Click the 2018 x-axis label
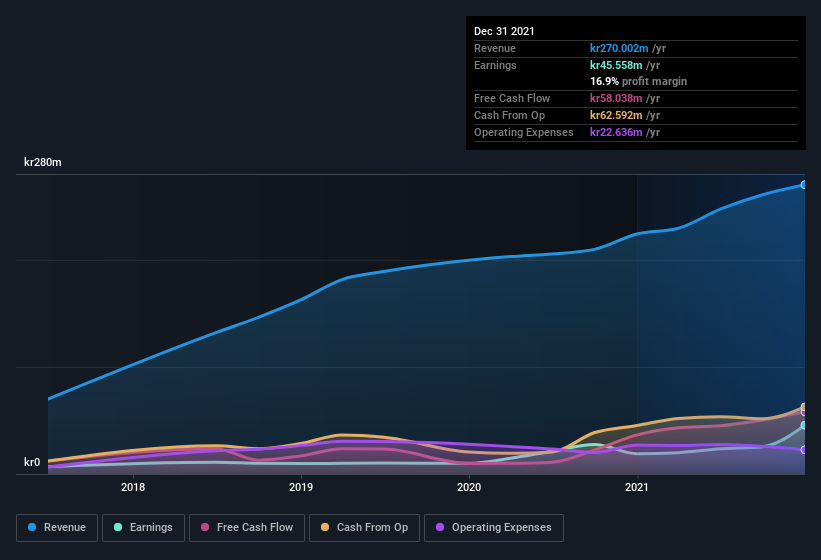The width and height of the screenshot is (821, 560). coord(133,487)
